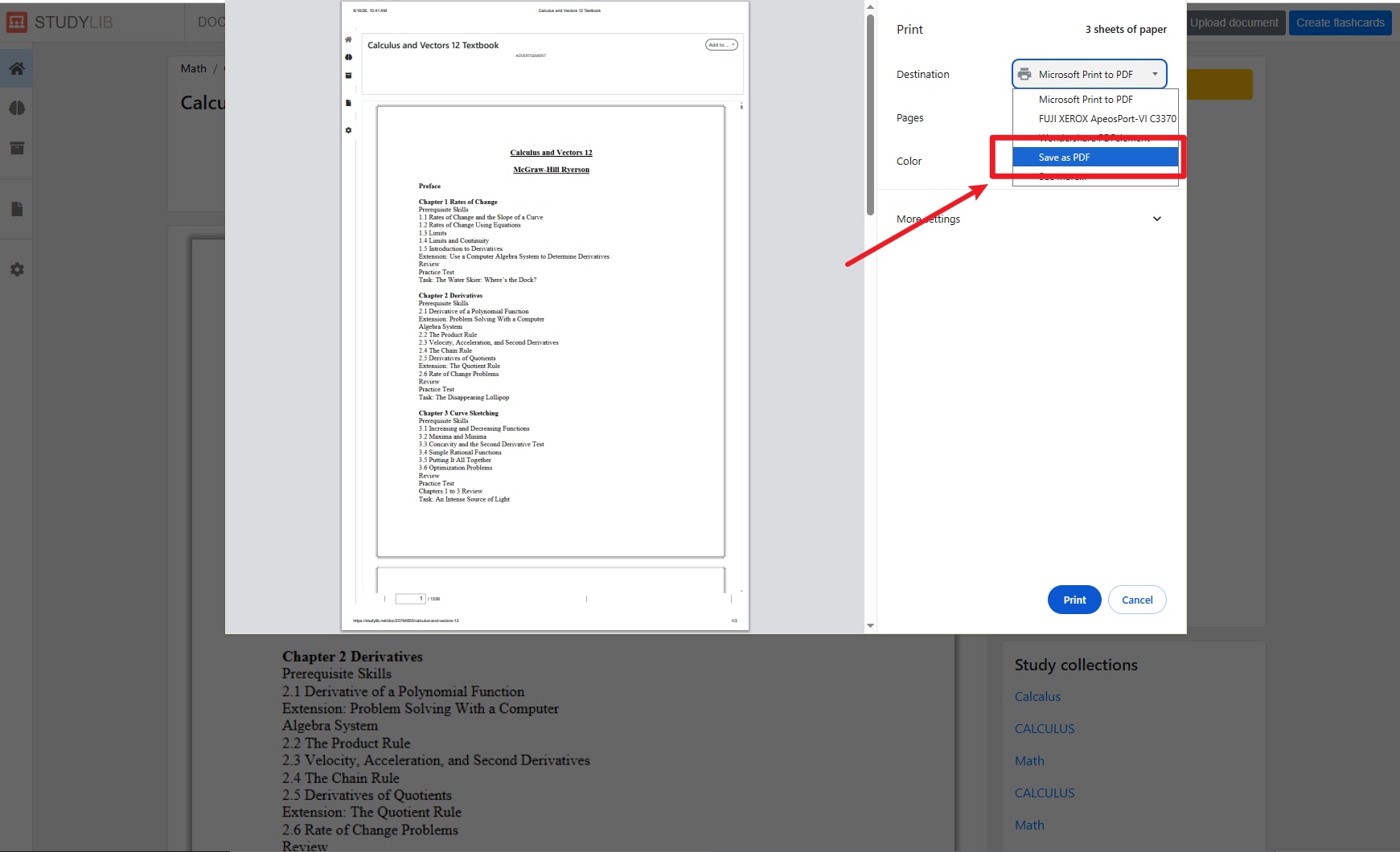Click home icon in print preview page
1400x852 pixels.
(x=348, y=39)
